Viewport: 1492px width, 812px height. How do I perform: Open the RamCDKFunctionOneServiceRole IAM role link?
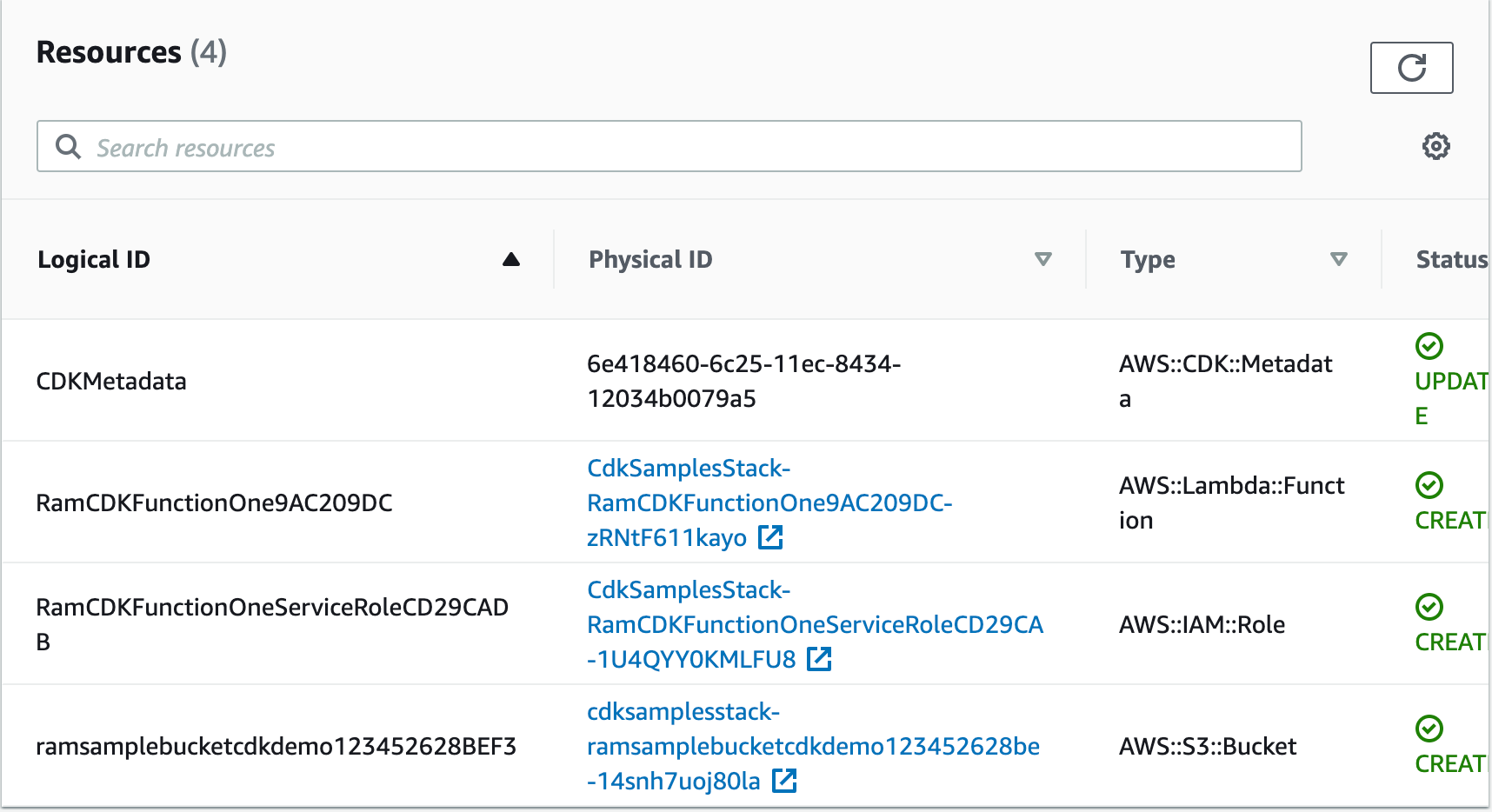tap(814, 624)
